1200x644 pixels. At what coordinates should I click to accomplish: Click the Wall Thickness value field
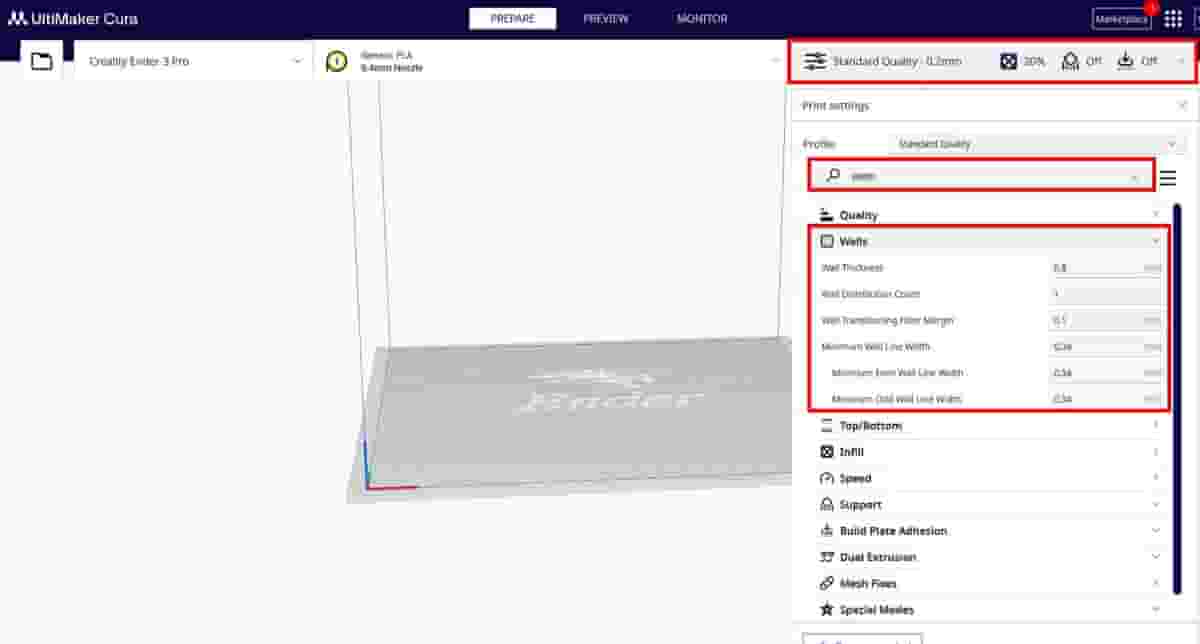coord(1096,268)
